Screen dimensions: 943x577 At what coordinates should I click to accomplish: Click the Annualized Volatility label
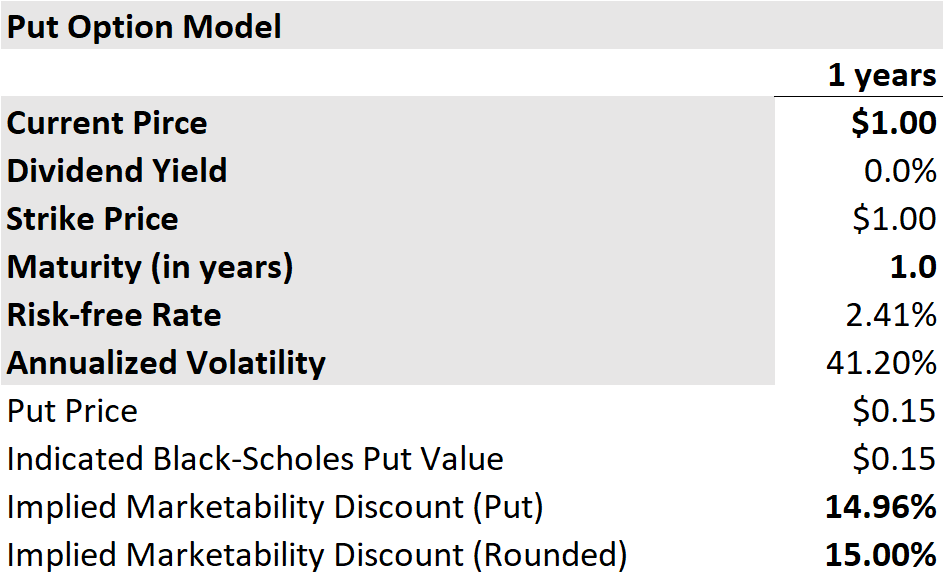coord(166,363)
